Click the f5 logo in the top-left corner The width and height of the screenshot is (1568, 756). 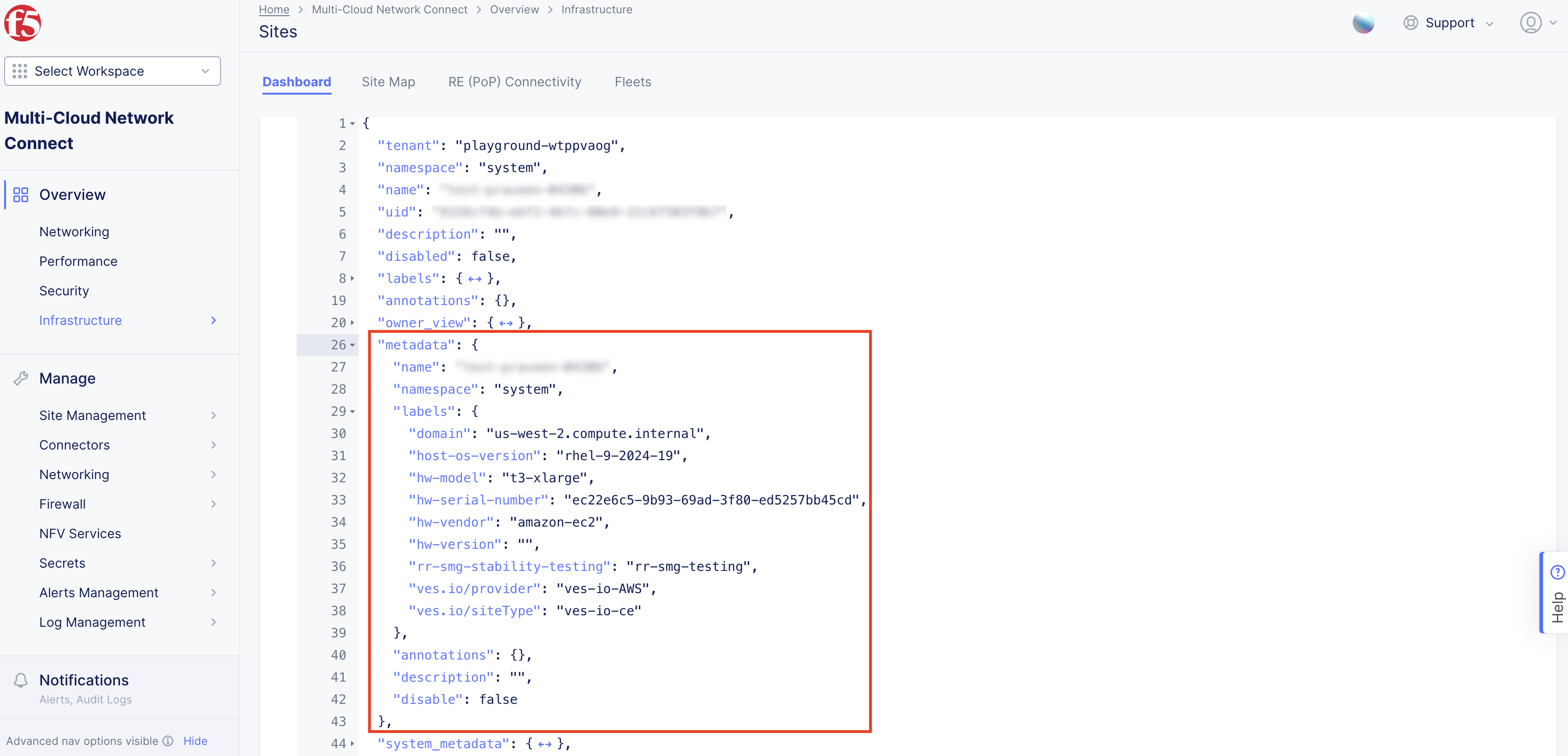point(23,23)
